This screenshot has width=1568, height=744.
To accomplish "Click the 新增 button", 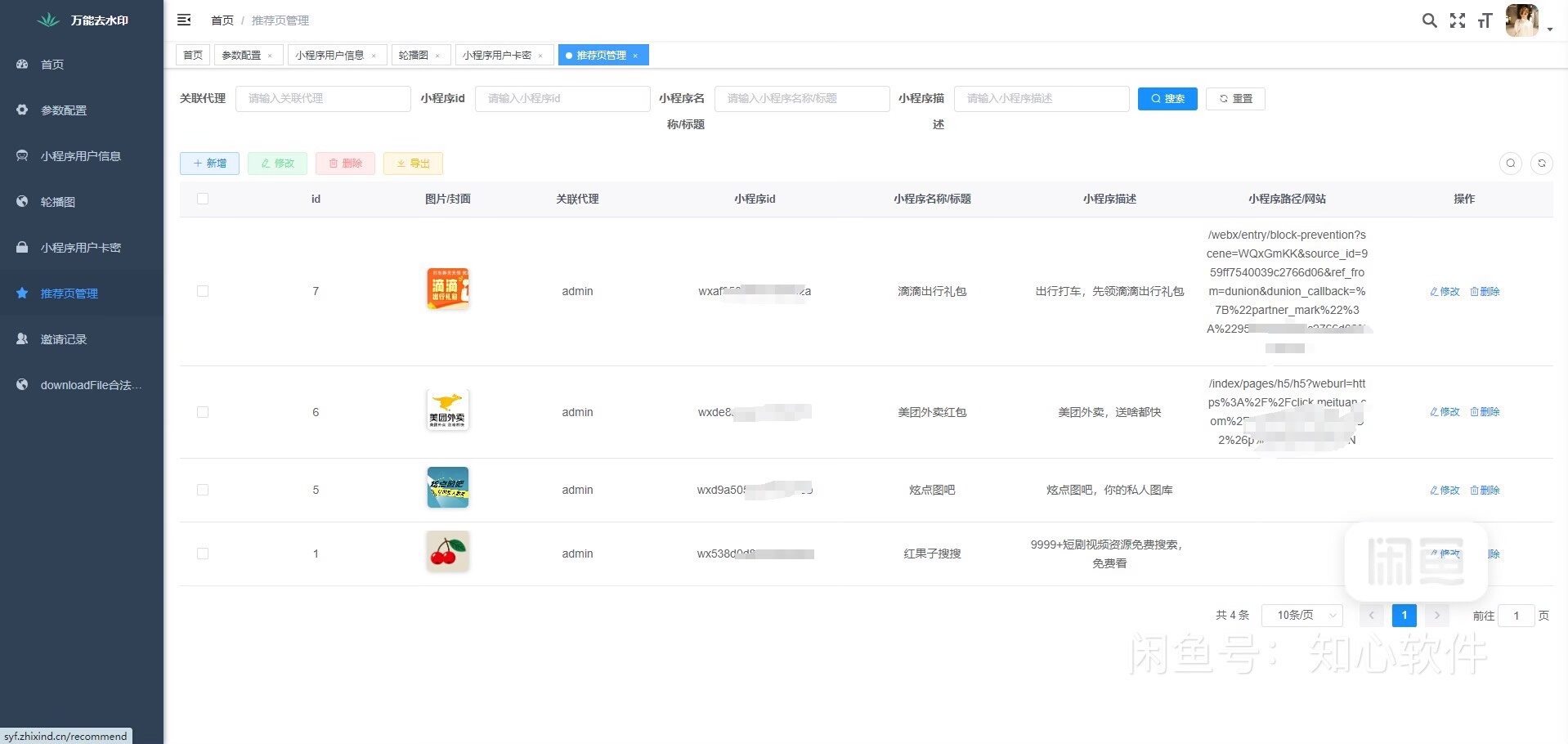I will click(x=209, y=164).
